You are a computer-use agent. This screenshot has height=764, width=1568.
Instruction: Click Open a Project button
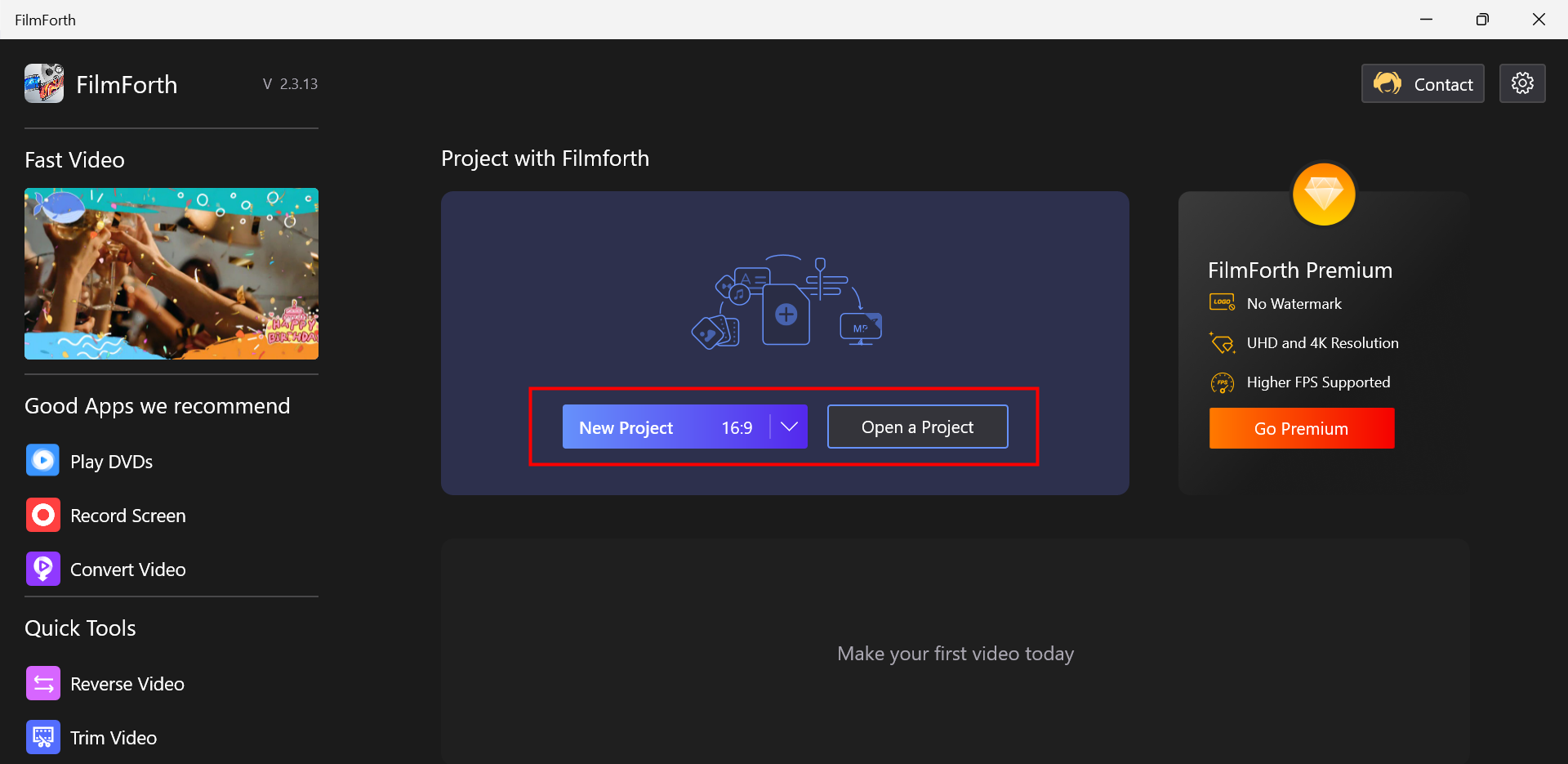917,427
